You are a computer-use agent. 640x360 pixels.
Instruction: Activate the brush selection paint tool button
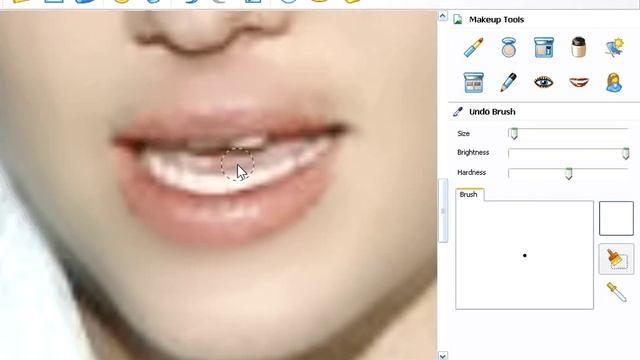pos(616,259)
